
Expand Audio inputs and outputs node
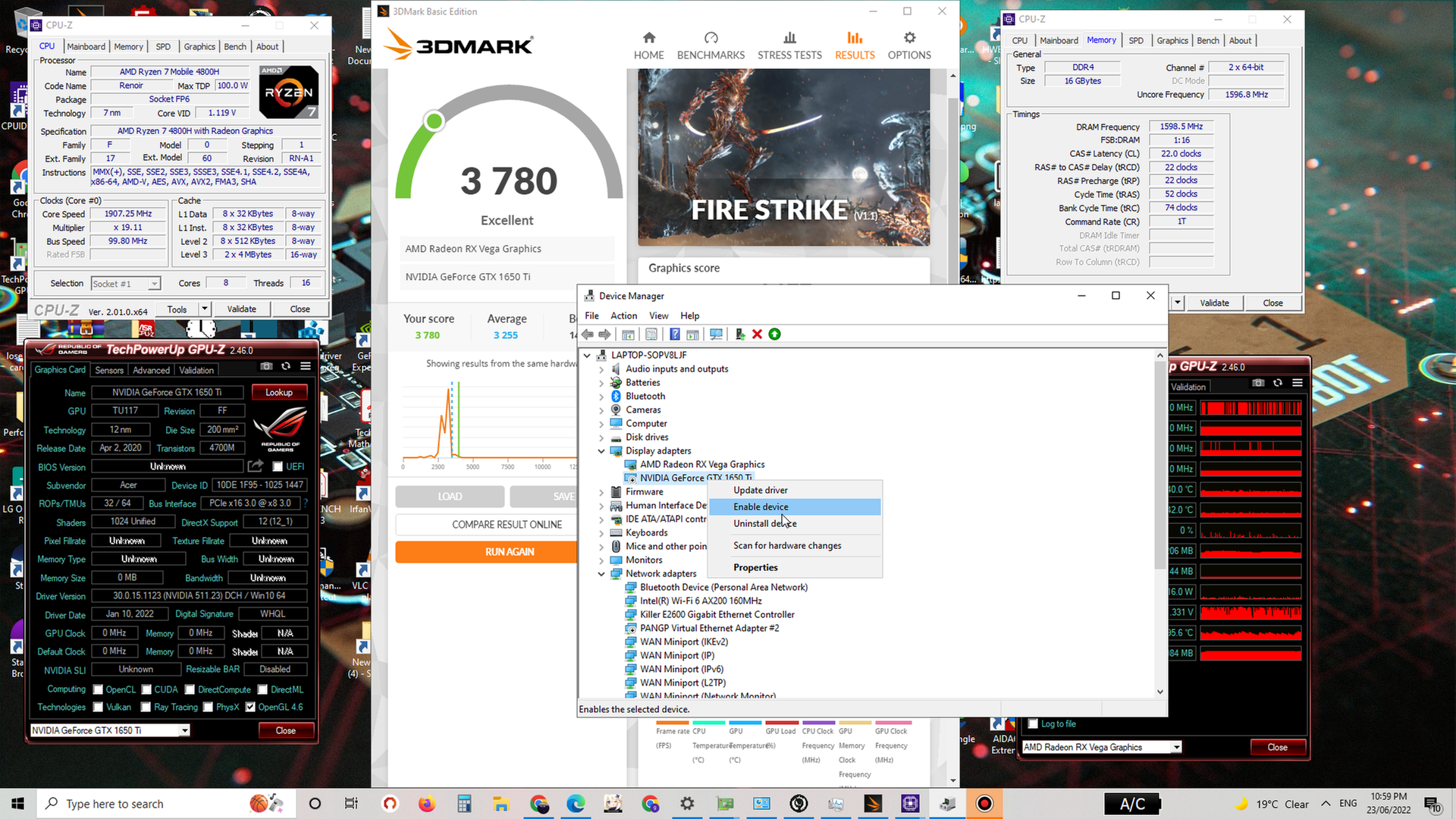602,369
